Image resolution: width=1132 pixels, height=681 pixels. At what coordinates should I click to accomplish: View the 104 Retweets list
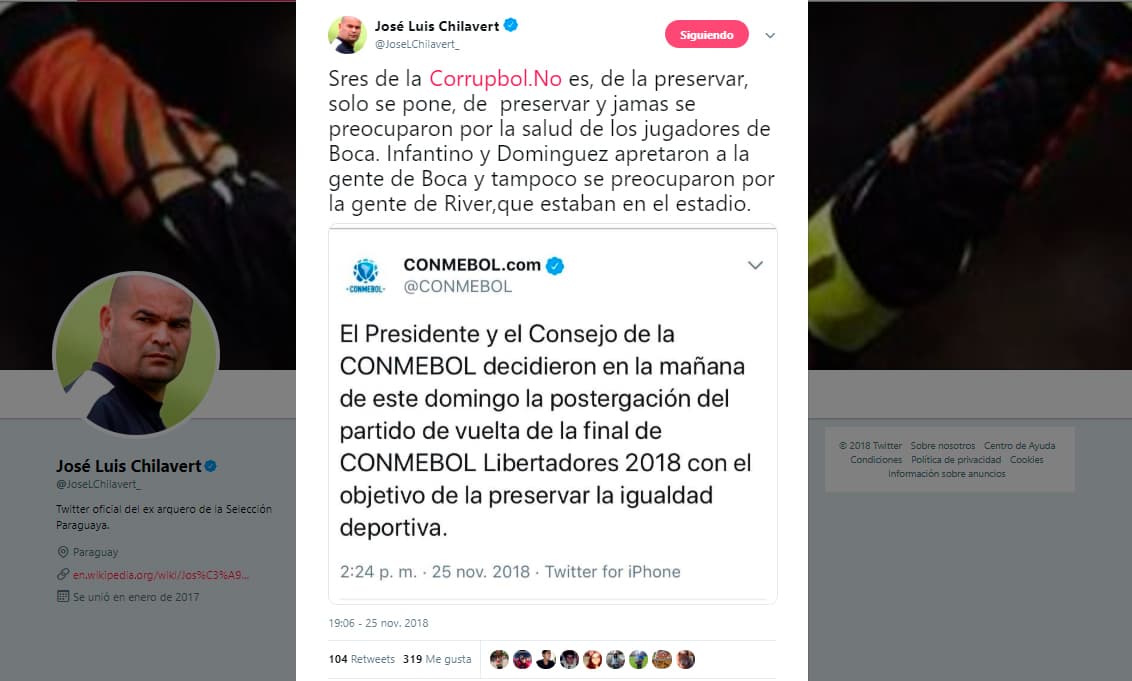[x=362, y=659]
